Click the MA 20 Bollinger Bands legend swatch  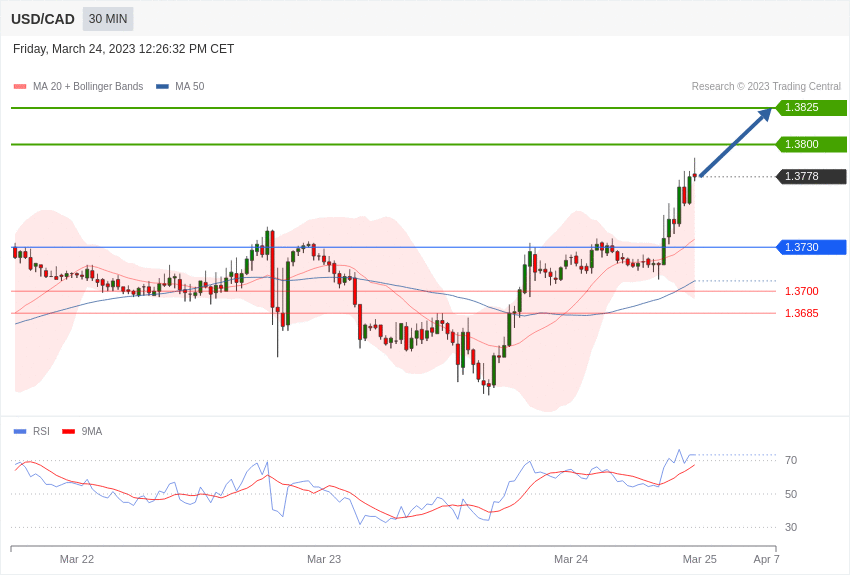(20, 87)
